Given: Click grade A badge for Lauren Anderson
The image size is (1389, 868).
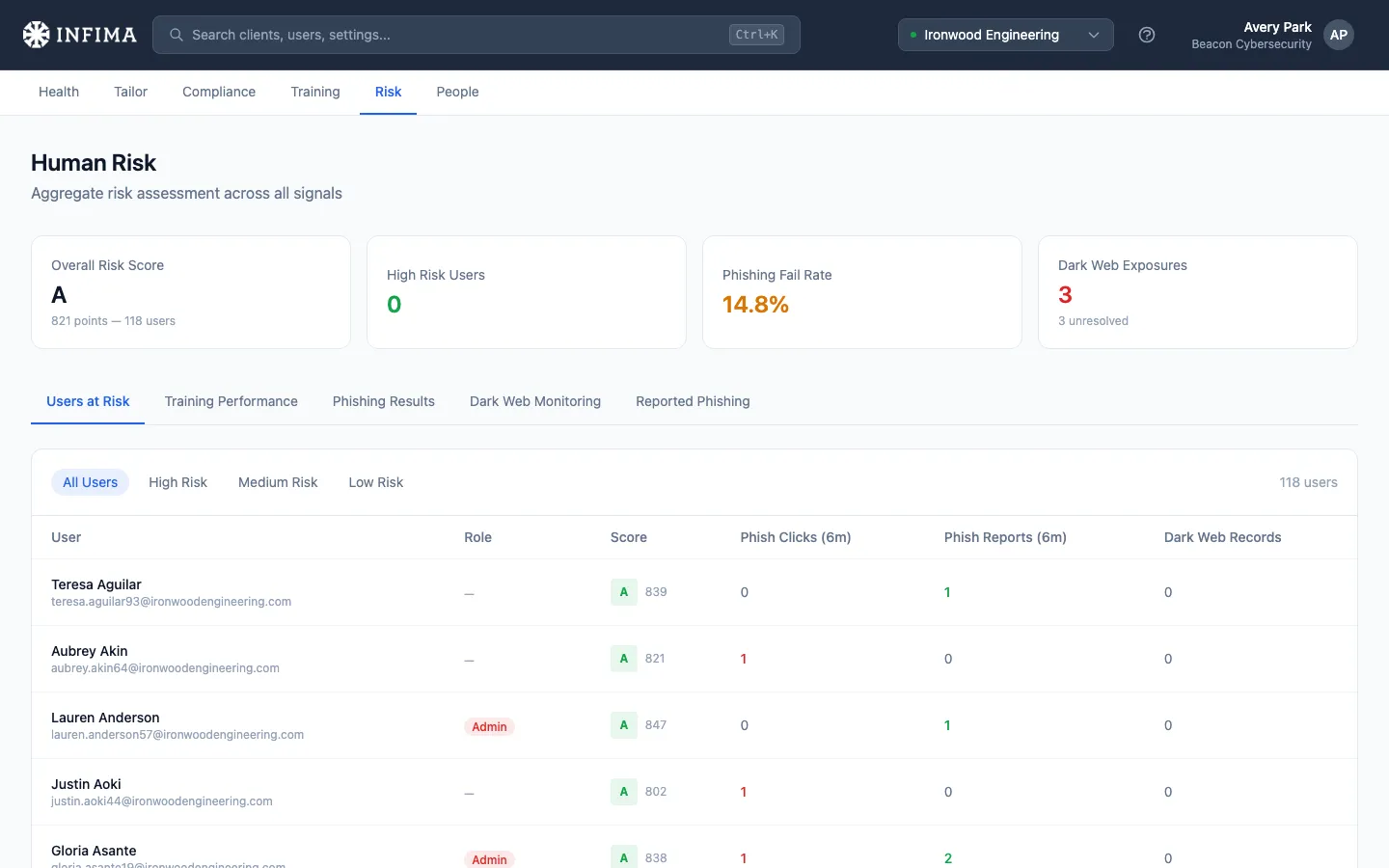Looking at the screenshot, I should pyautogui.click(x=624, y=725).
